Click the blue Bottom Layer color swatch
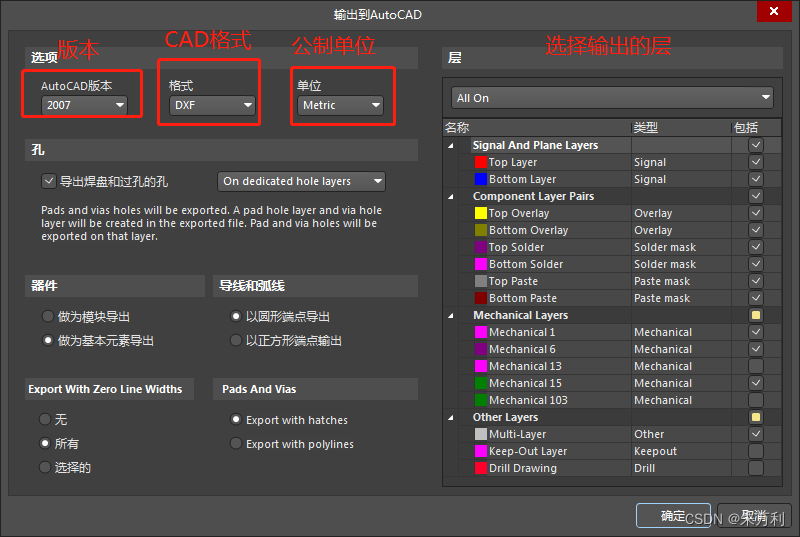 click(x=480, y=179)
